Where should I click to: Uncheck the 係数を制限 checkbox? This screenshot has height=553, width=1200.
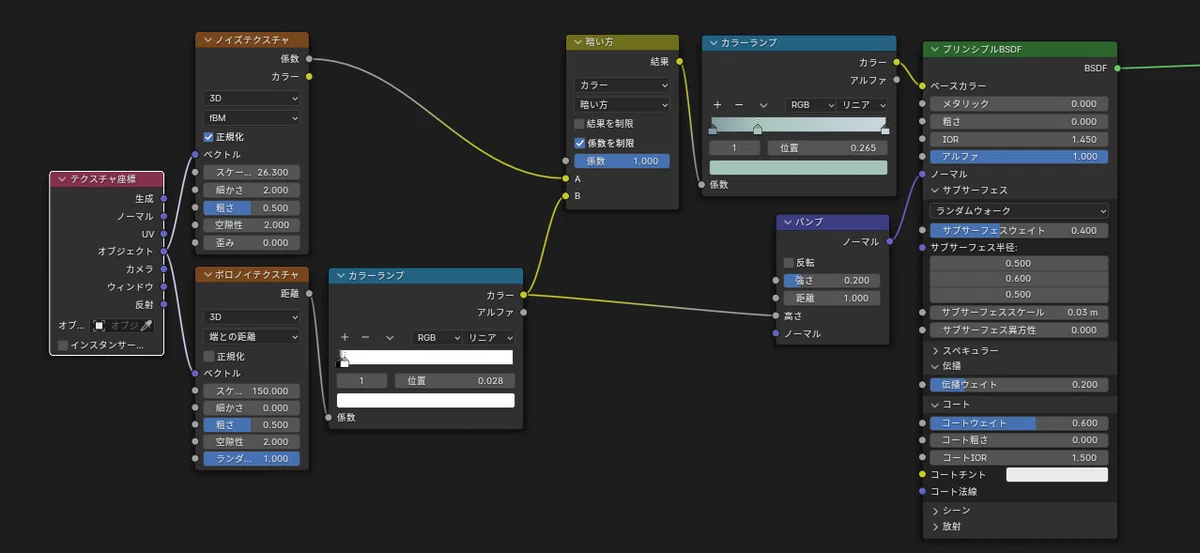[579, 143]
